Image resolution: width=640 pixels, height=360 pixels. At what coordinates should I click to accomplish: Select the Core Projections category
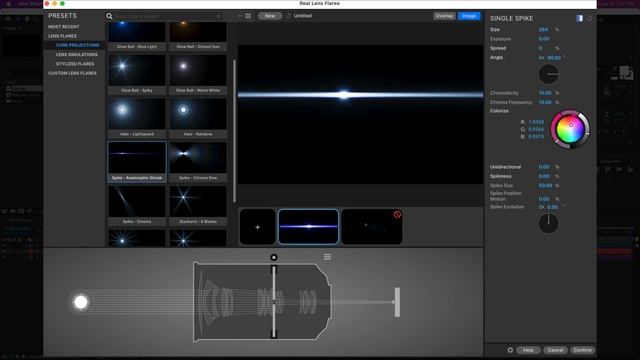pyautogui.click(x=78, y=45)
